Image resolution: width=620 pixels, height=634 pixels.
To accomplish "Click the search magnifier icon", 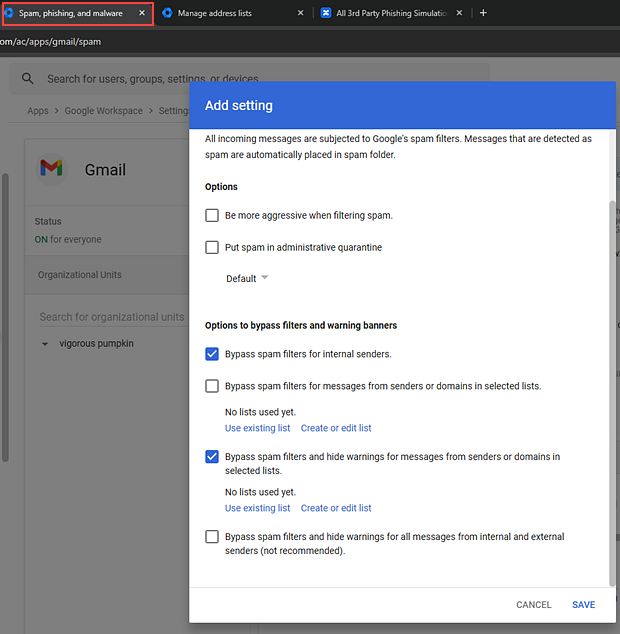I will click(x=28, y=79).
